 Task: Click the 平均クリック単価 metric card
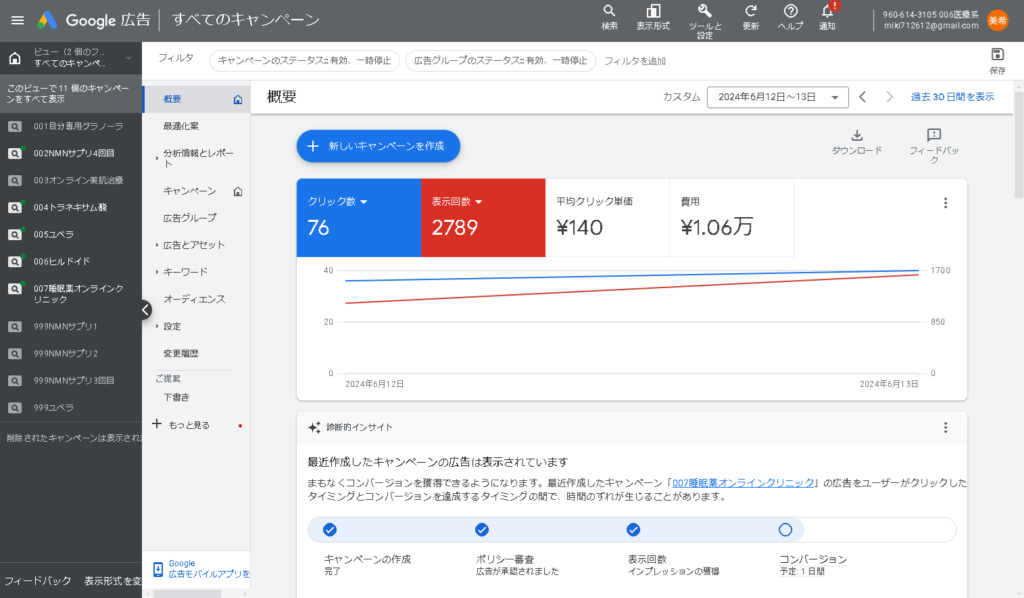click(x=607, y=218)
